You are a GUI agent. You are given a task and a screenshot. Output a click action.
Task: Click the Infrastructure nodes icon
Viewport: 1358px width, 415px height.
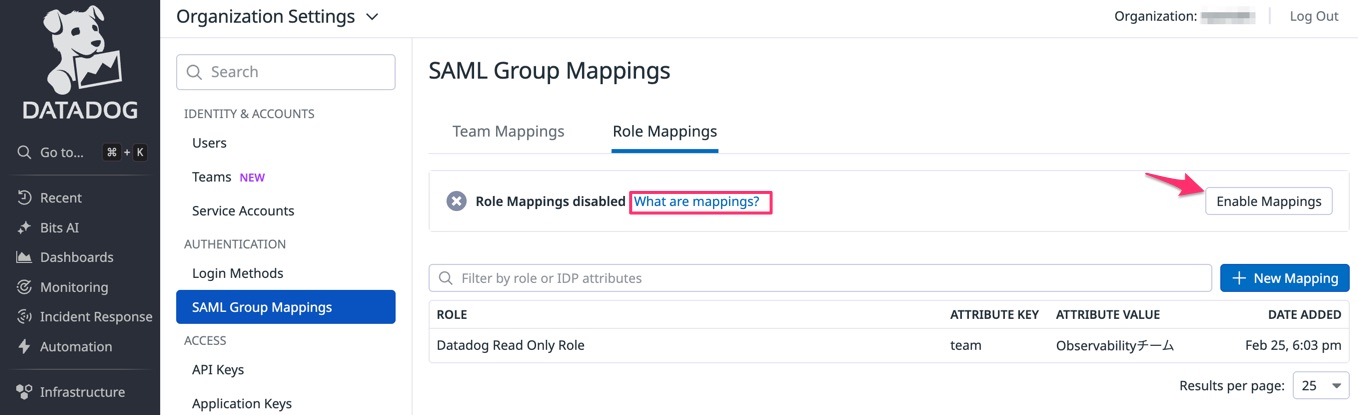click(x=25, y=392)
